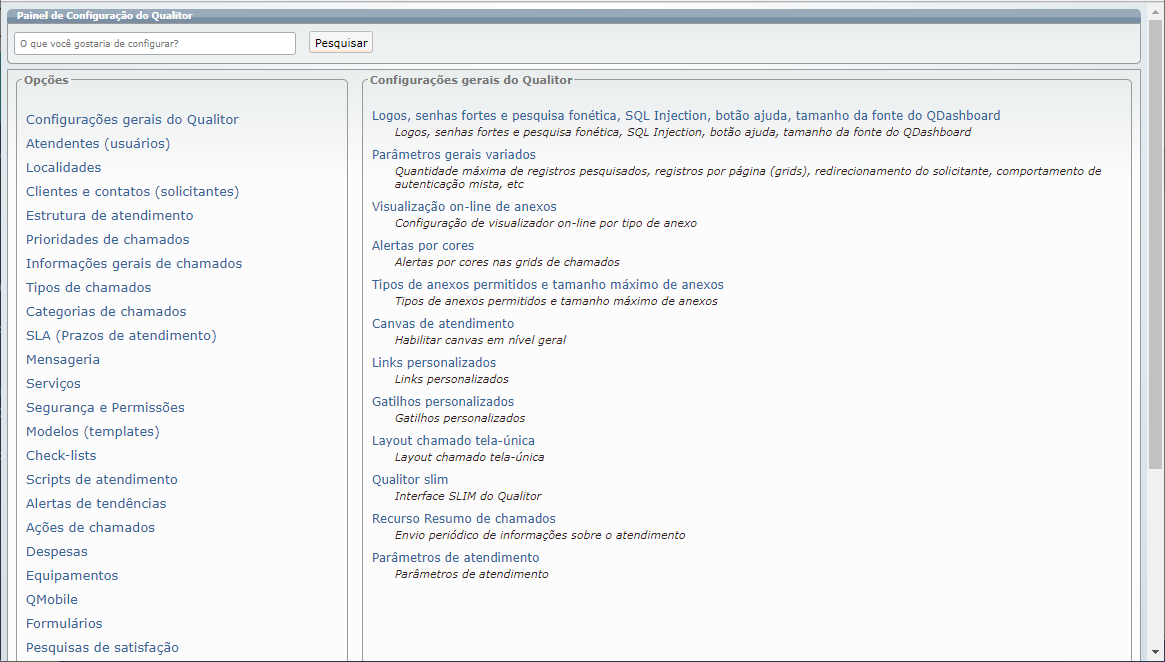Click description 'Configuração de visualizador on-line por tipo de anexo'
Image resolution: width=1165 pixels, height=662 pixels.
pyautogui.click(x=545, y=223)
